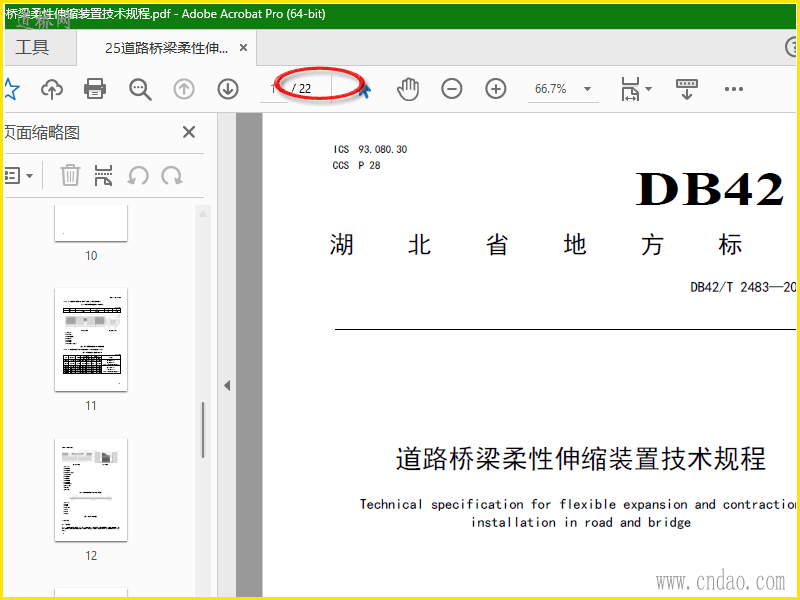Image resolution: width=800 pixels, height=600 pixels.
Task: Click the bookmark star icon
Action: 11,89
